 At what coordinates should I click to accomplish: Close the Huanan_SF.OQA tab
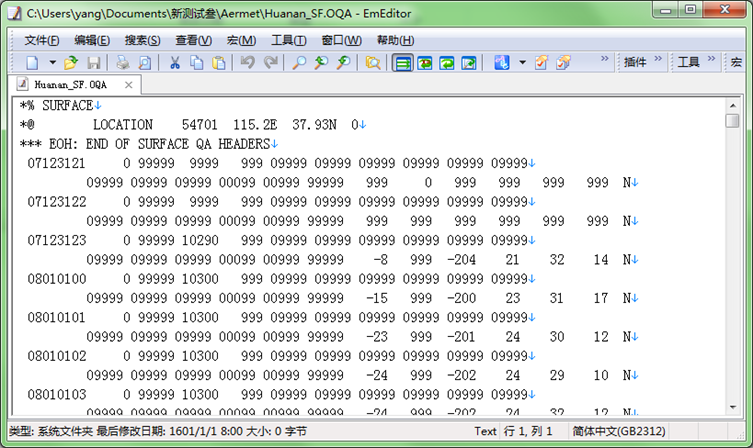[128, 86]
